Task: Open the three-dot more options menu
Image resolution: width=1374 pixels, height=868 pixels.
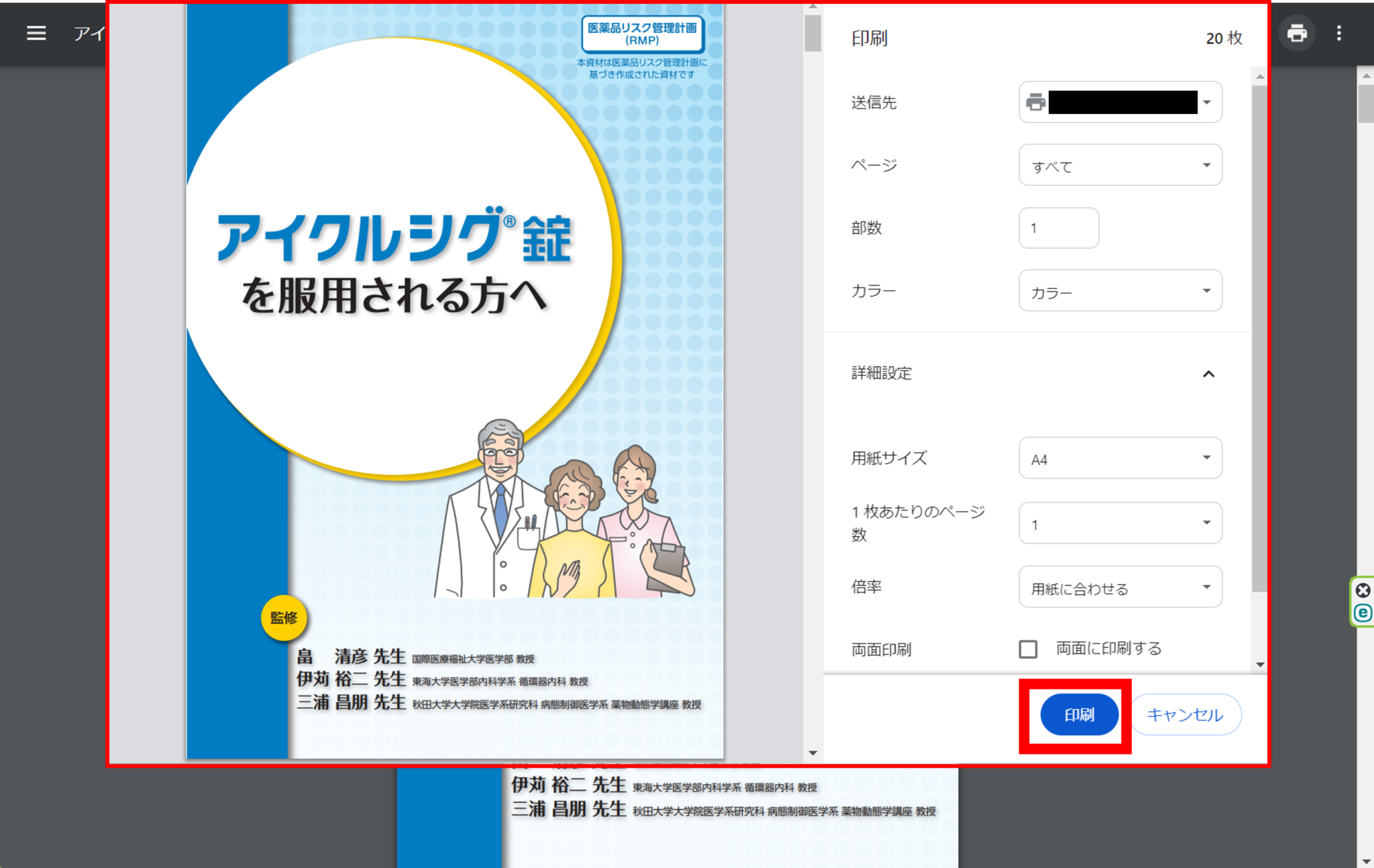Action: (1339, 33)
